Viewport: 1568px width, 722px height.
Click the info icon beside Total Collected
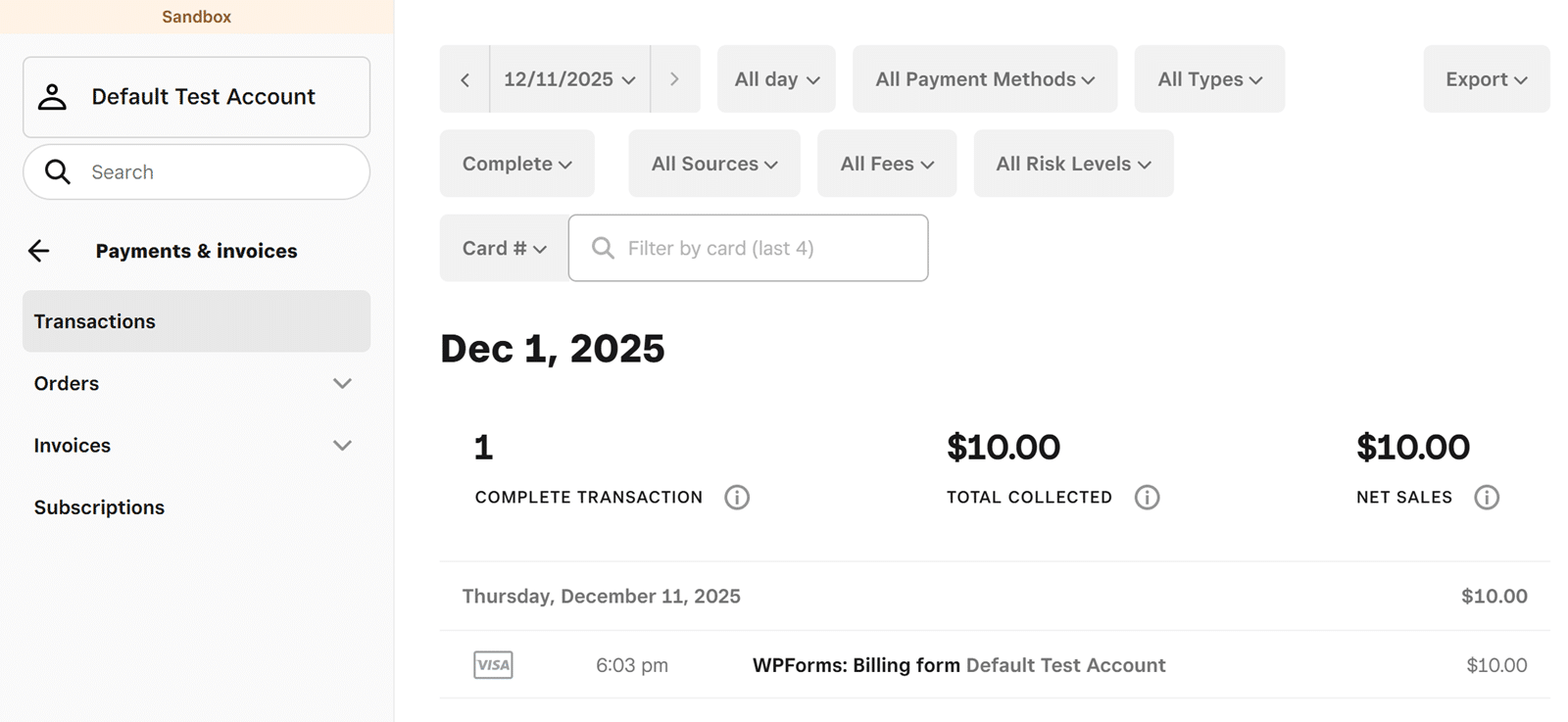point(1148,497)
